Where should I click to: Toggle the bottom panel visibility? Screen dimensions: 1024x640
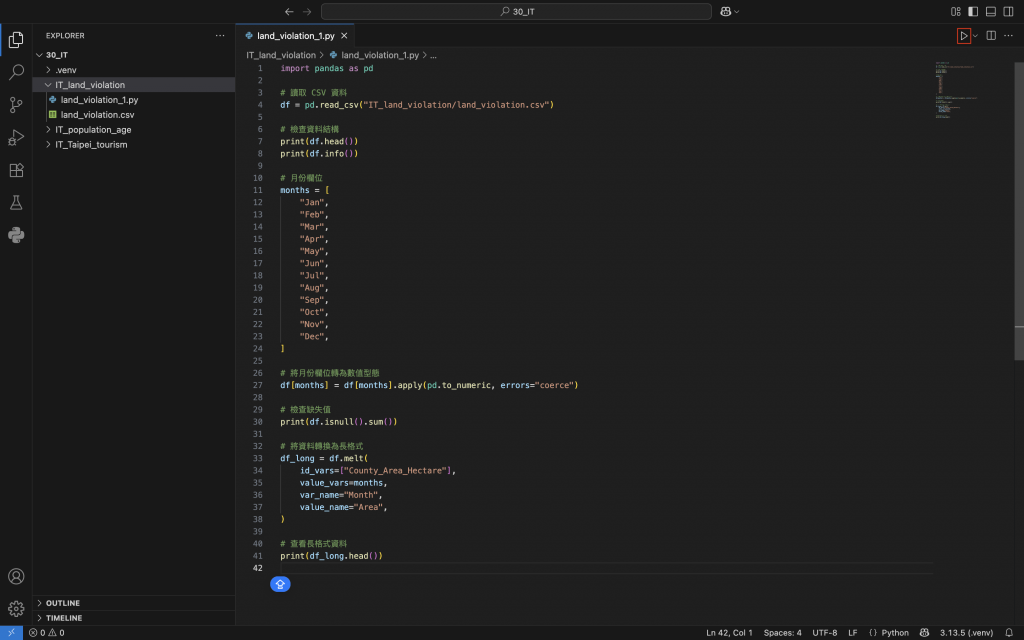991,12
